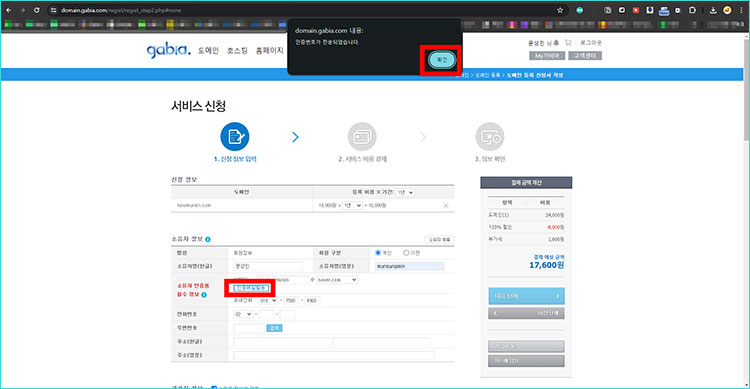
Task: Open 고객센터 button
Action: [x=585, y=56]
